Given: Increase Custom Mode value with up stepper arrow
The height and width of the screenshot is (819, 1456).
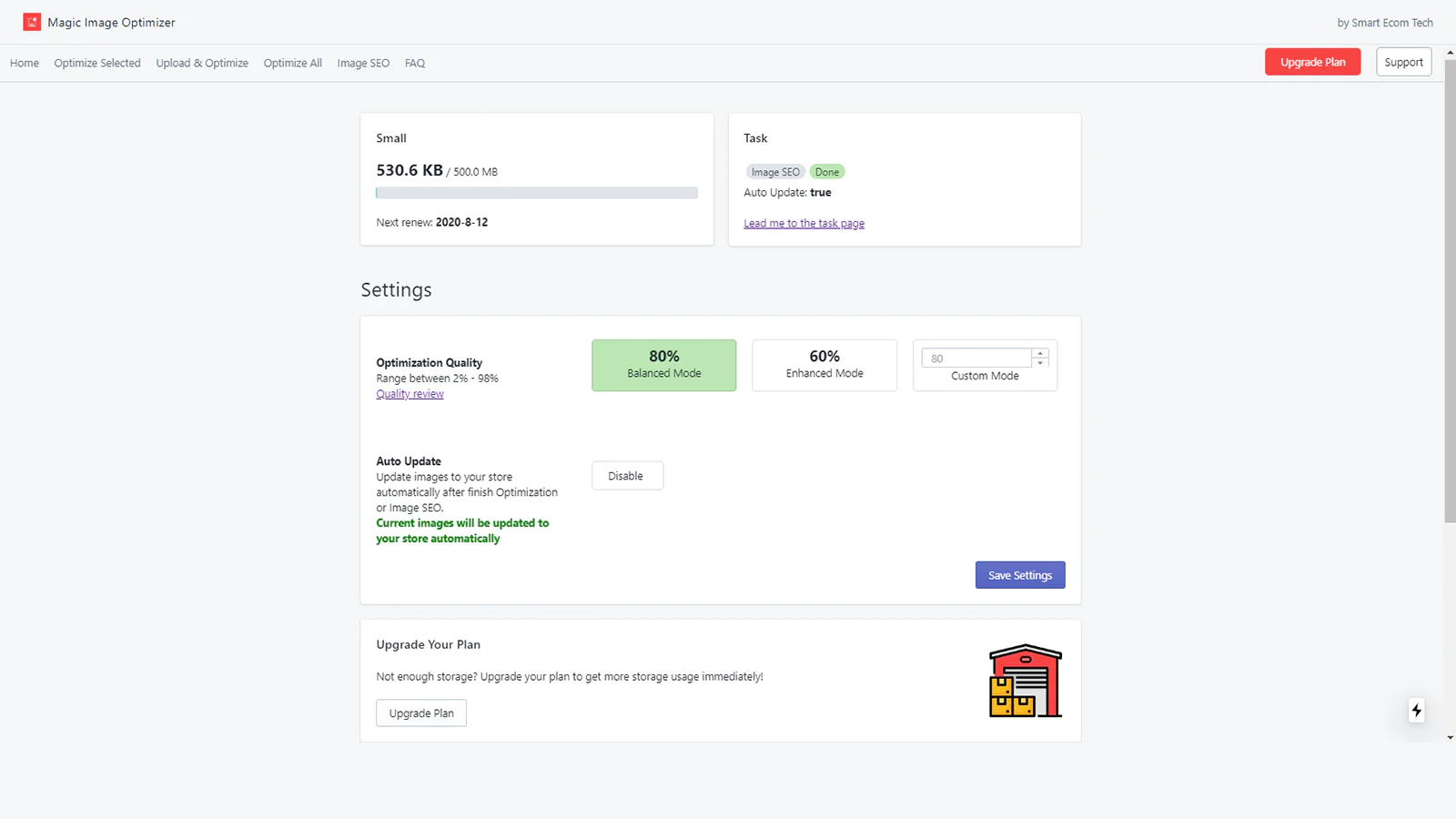Looking at the screenshot, I should tap(1039, 353).
